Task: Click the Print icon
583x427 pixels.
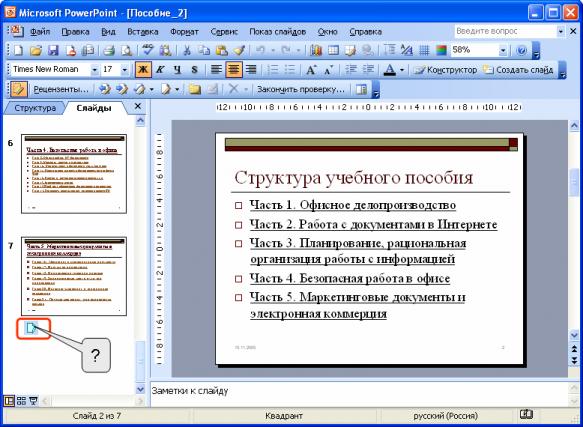Action: (109, 50)
